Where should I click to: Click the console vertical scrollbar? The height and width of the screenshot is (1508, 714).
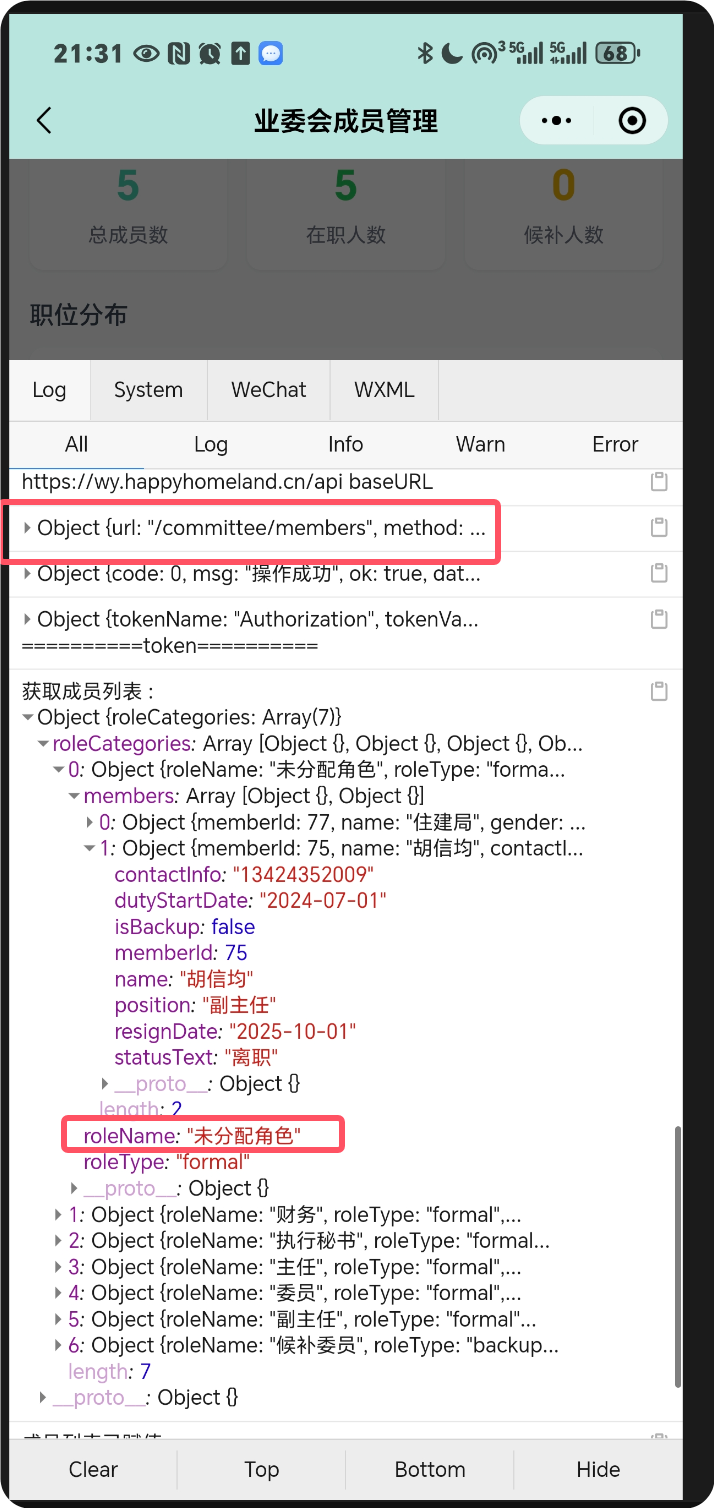[679, 1255]
